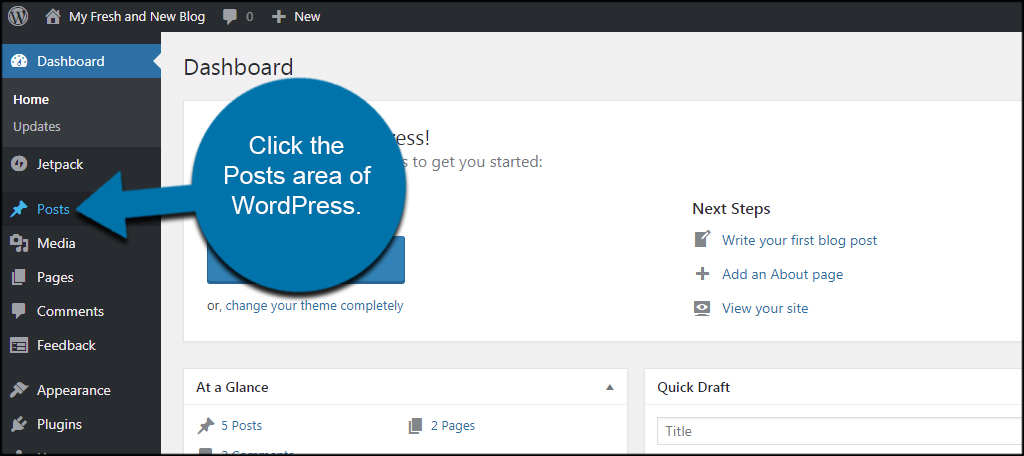
Task: Click the plus icon beside Add an About page
Action: pyautogui.click(x=702, y=274)
